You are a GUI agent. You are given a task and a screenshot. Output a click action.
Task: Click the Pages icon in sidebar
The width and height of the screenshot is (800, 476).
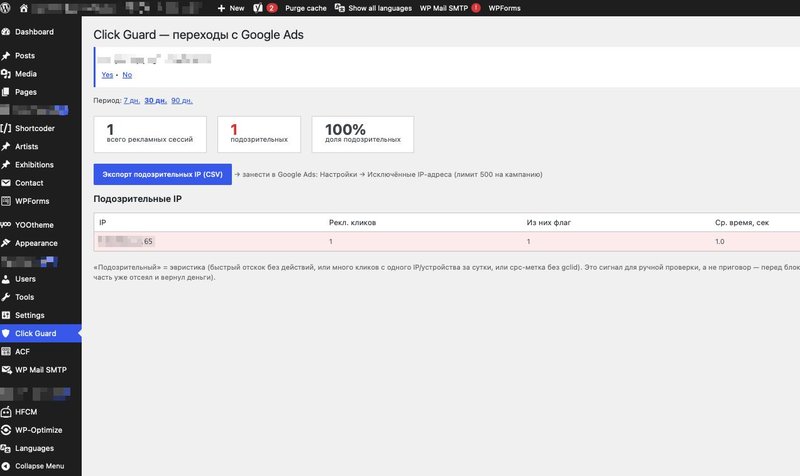click(x=6, y=92)
